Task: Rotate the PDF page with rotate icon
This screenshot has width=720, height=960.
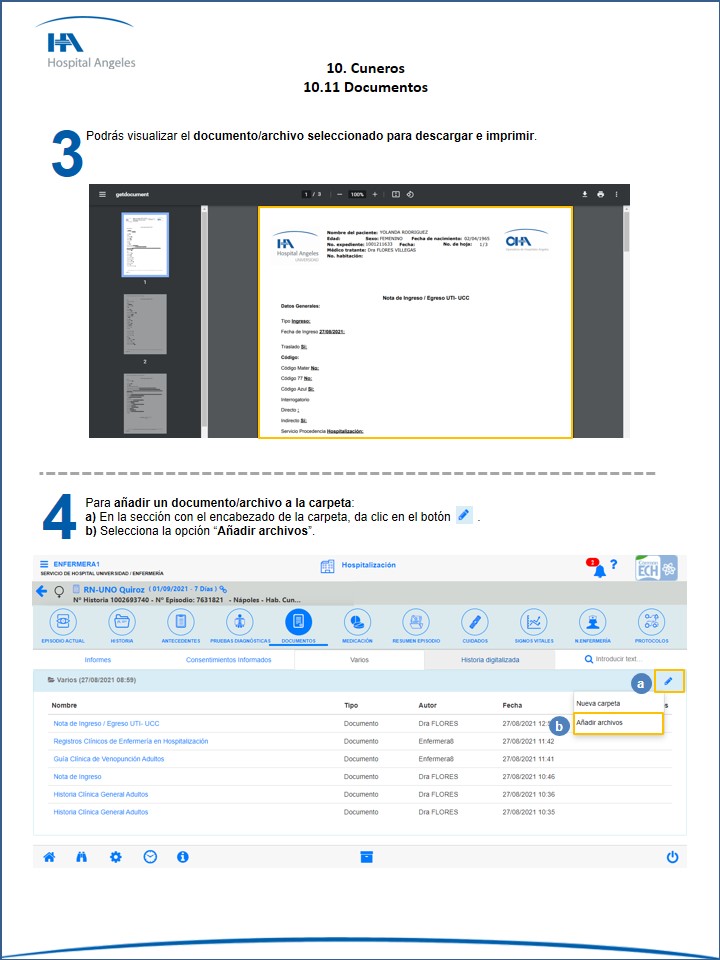Action: coord(411,194)
